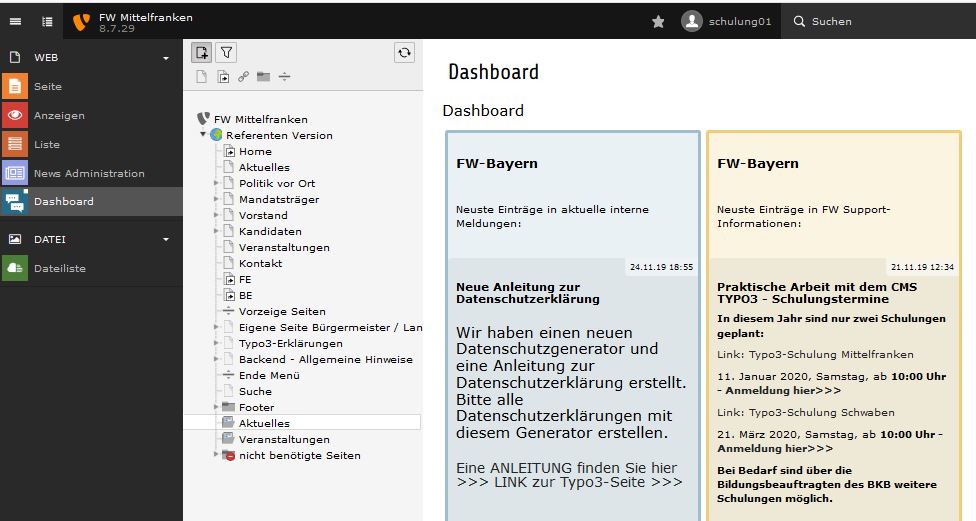Image resolution: width=976 pixels, height=521 pixels.
Task: Click the News Administration newspaper icon
Action: coord(15,173)
